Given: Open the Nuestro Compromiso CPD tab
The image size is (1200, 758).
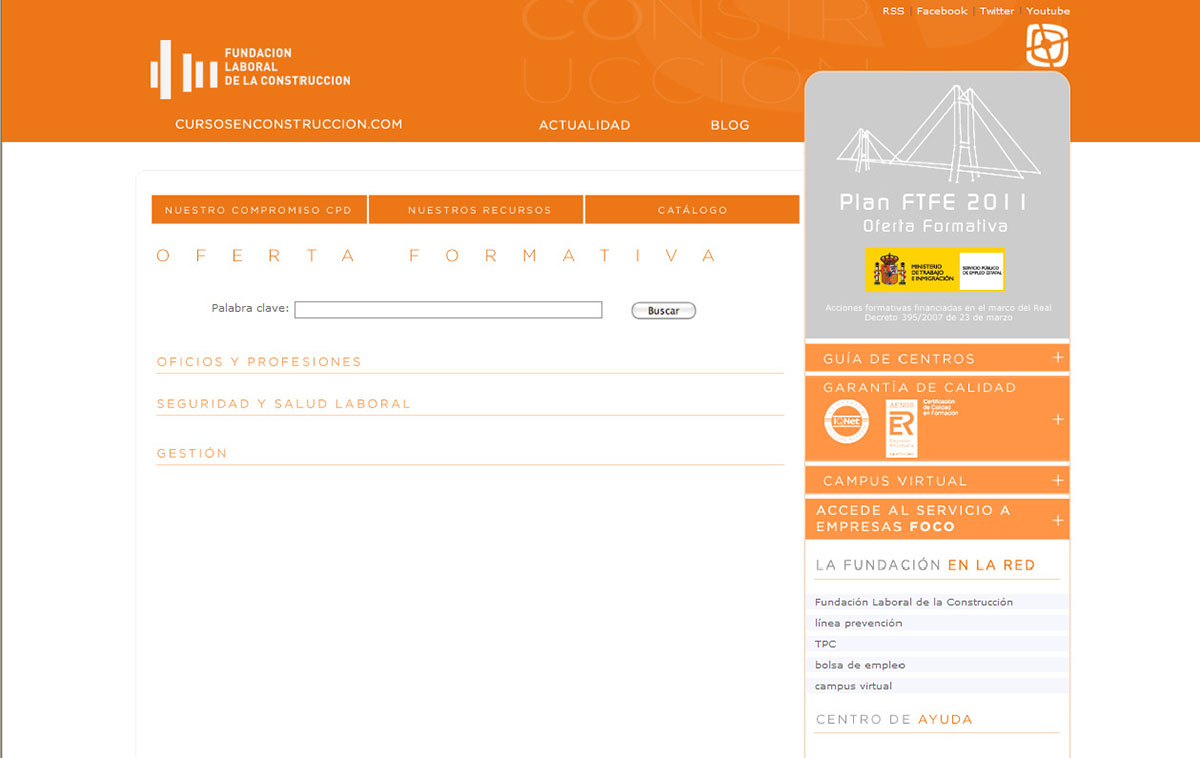Looking at the screenshot, I should [259, 210].
